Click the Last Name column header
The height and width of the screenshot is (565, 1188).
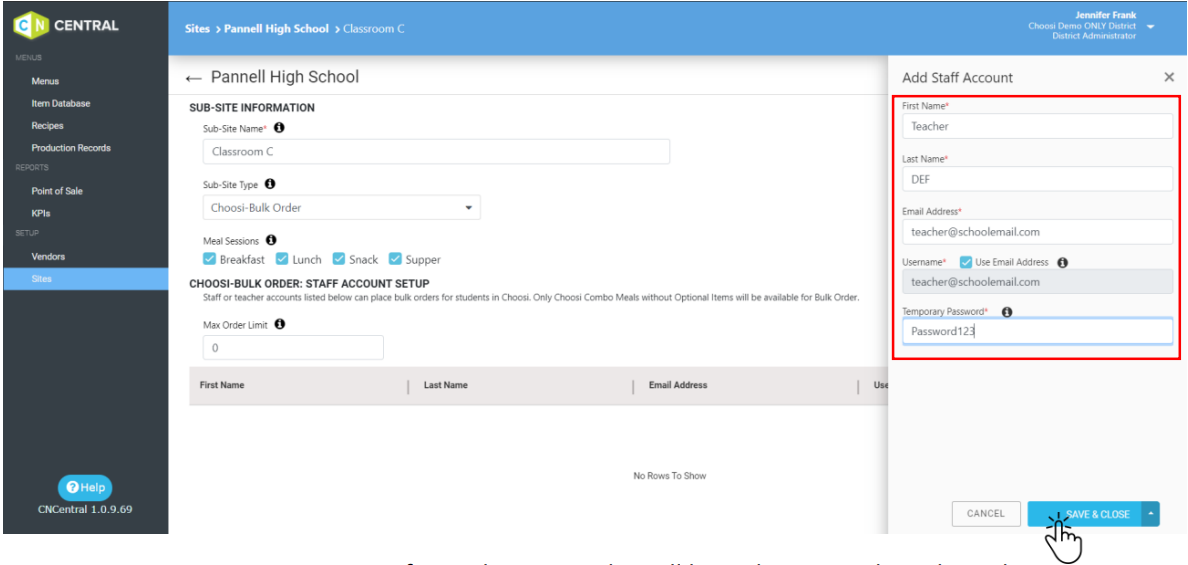tap(446, 386)
